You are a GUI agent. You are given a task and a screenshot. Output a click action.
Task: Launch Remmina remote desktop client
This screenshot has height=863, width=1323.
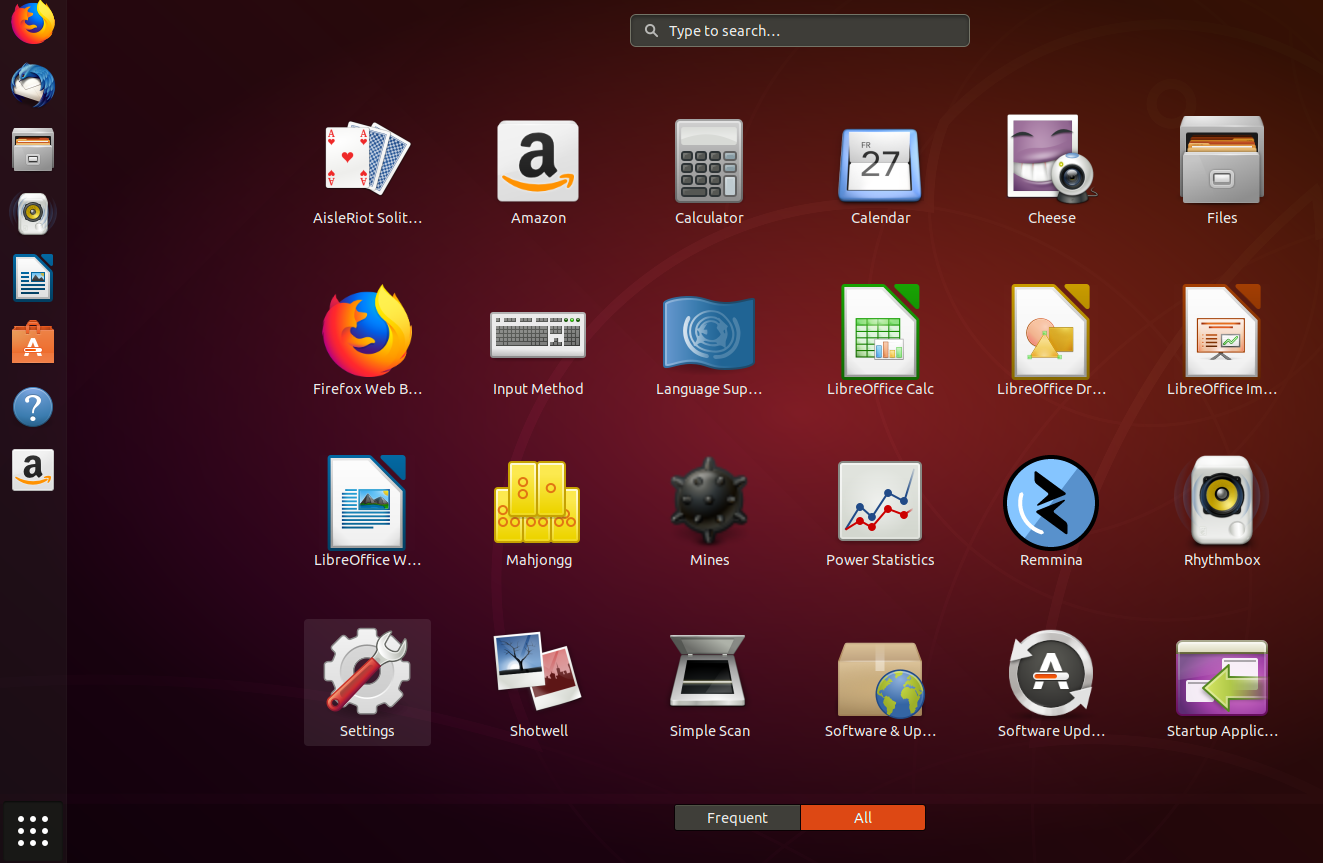coord(1051,512)
